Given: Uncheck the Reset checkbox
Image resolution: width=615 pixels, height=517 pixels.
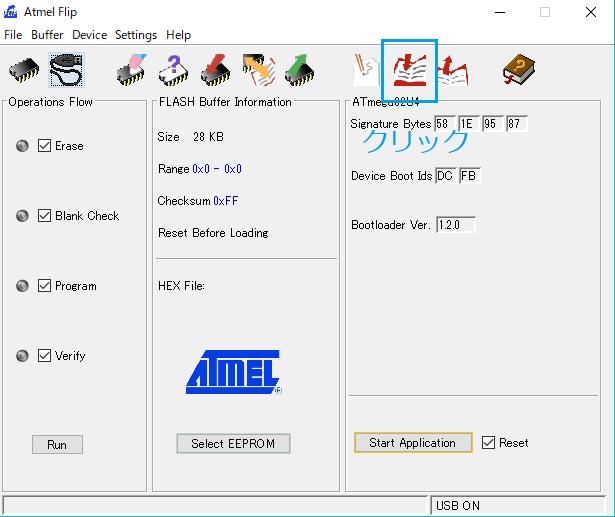Looking at the screenshot, I should (488, 442).
